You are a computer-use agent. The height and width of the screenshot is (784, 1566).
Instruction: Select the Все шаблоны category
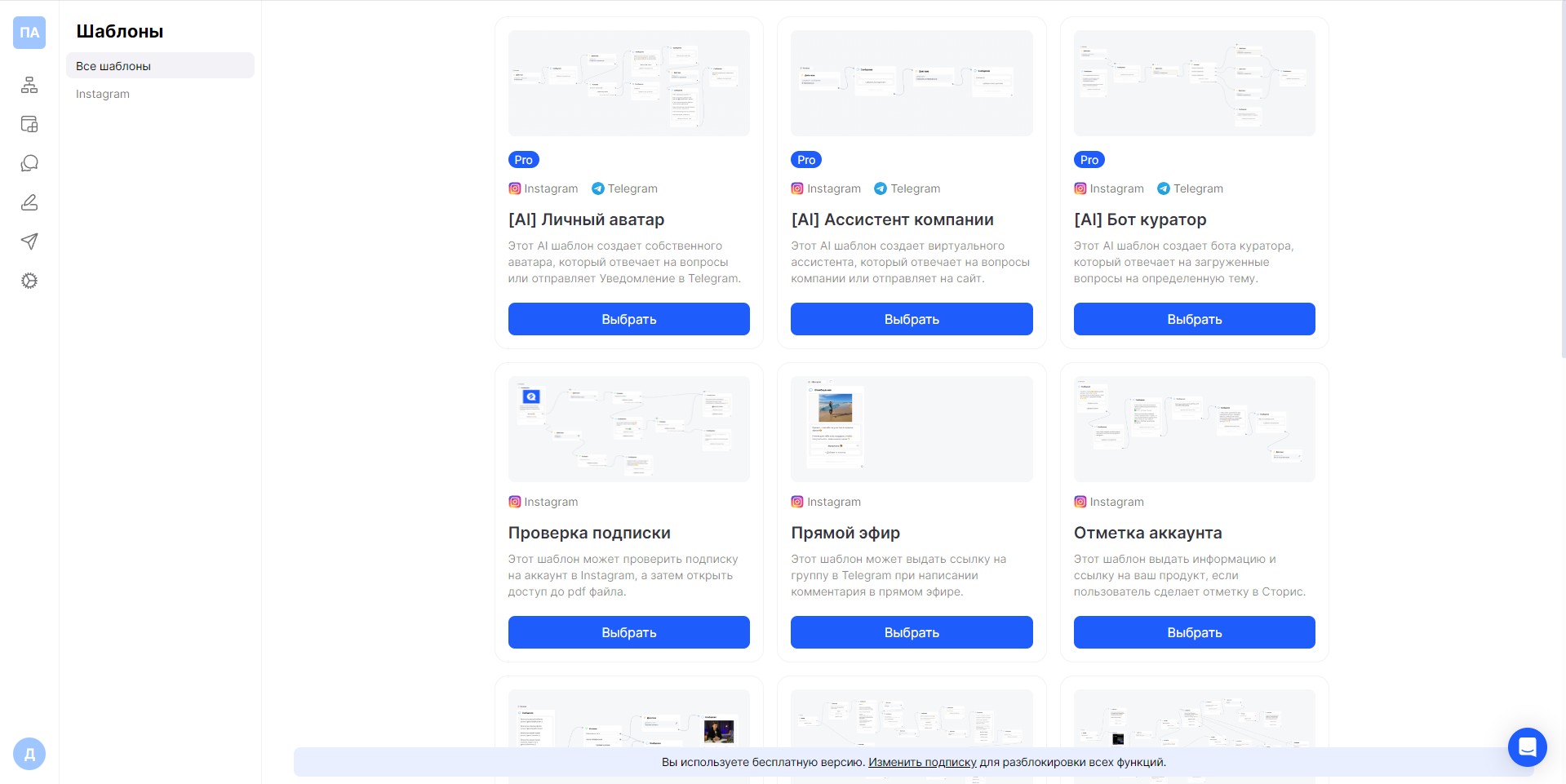tap(160, 66)
